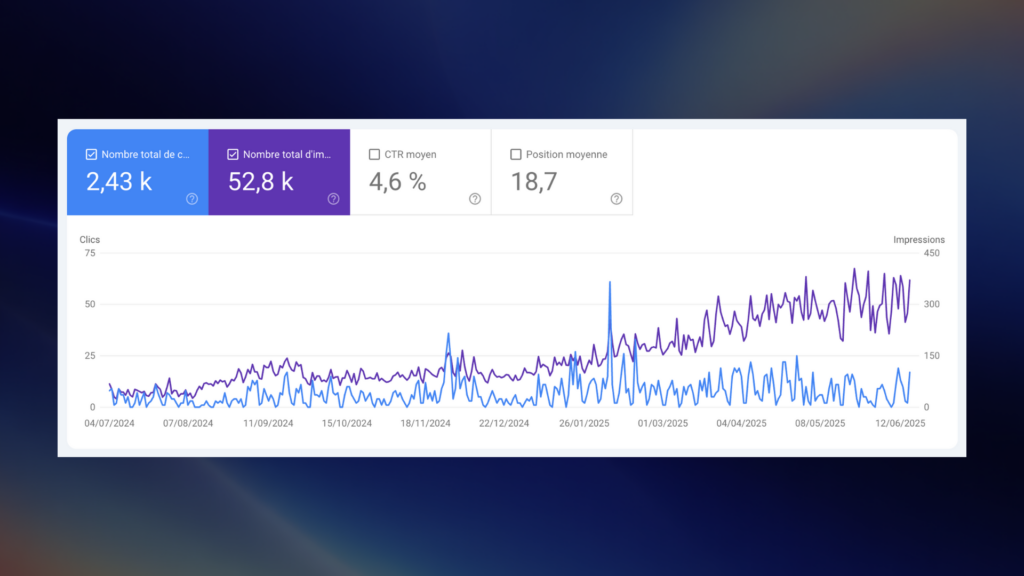
Task: Select the 52,8 k impressions value
Action: pos(260,182)
